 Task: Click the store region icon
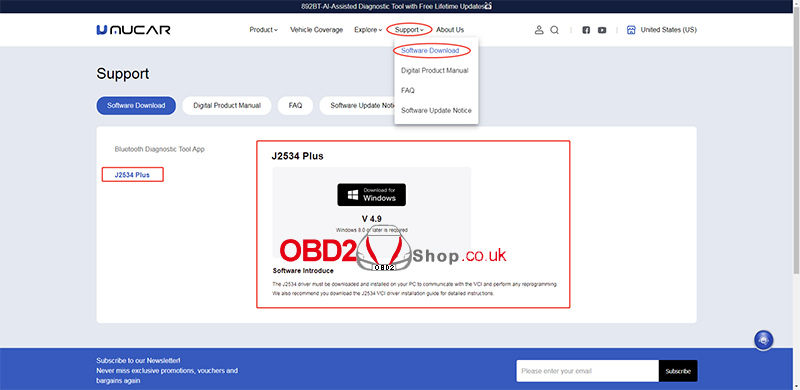(631, 30)
